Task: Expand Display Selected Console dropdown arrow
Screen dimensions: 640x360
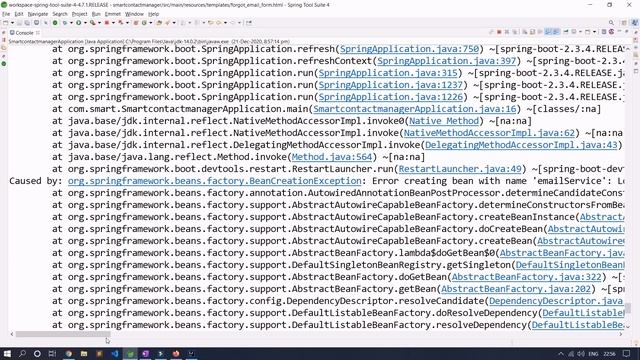Action: click(580, 32)
